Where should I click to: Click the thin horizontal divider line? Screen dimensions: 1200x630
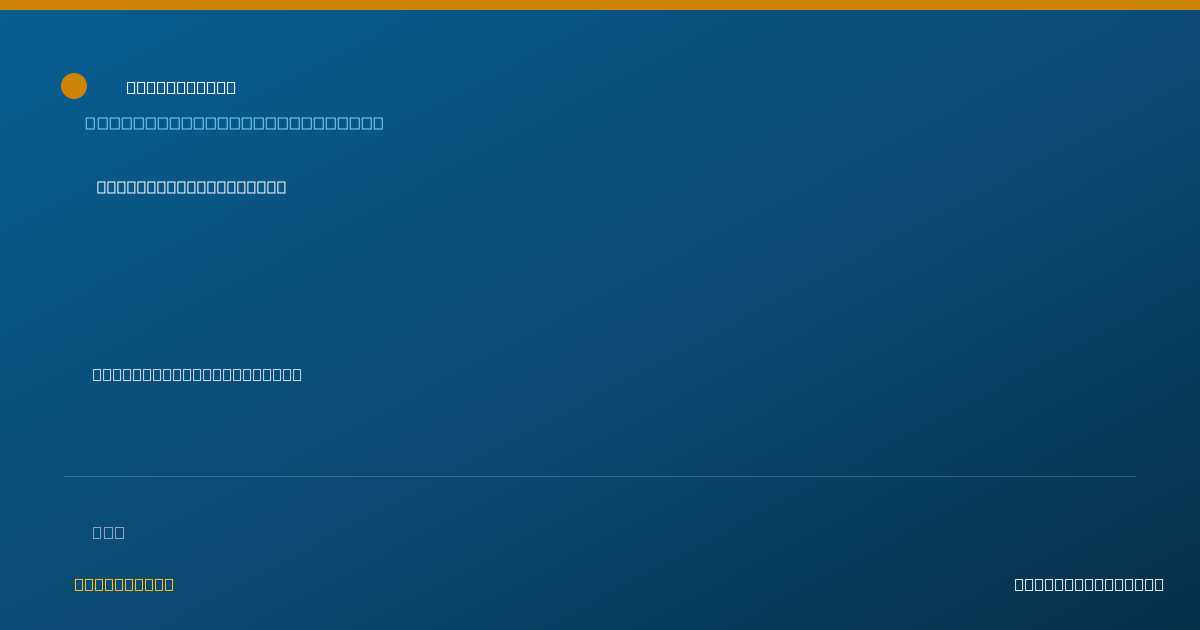tap(600, 476)
